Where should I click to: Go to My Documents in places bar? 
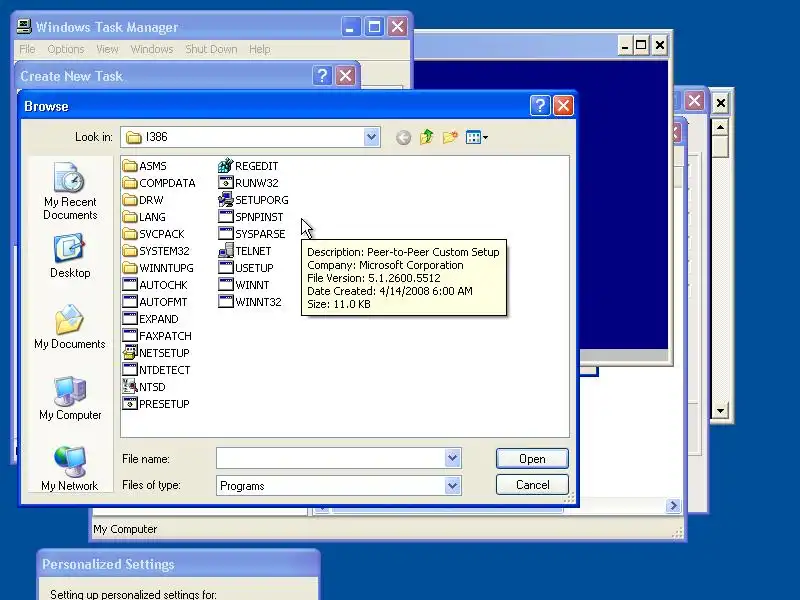point(70,327)
